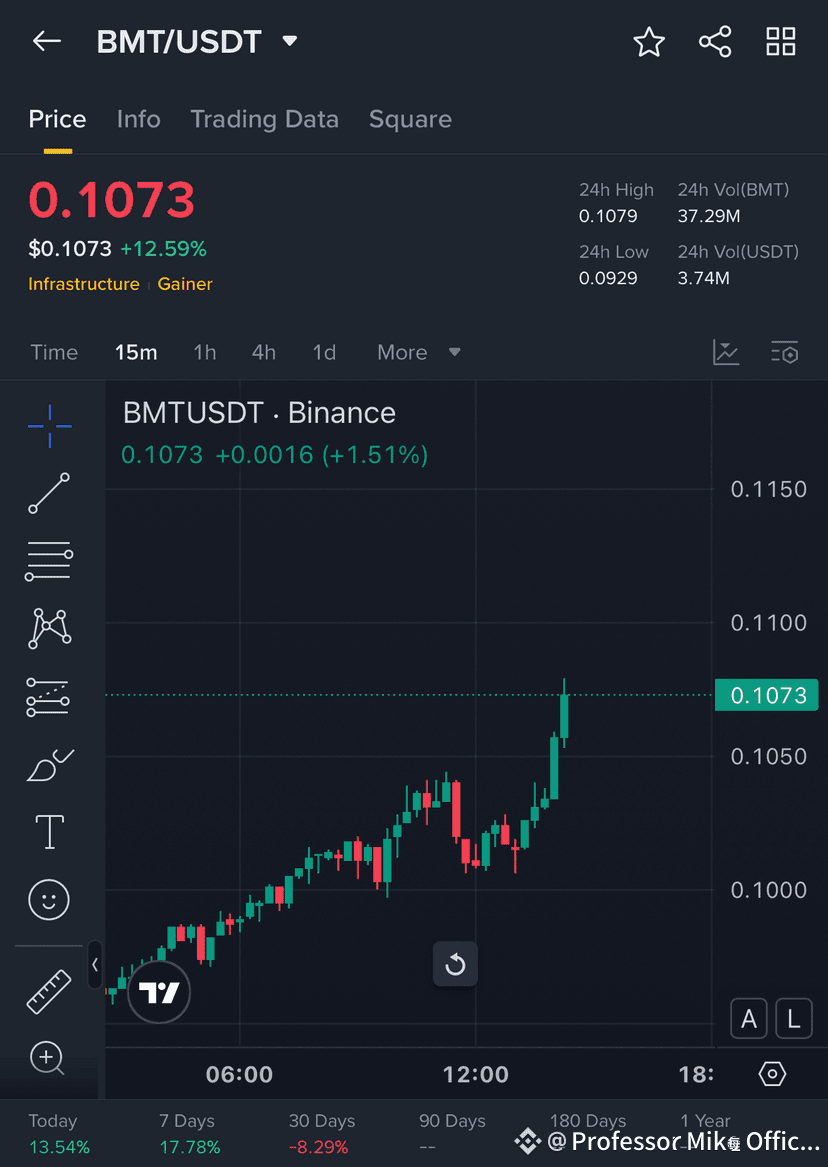Screen dimensions: 828x1167
Task: Select the Brush drawing tool
Action: pos(48,765)
